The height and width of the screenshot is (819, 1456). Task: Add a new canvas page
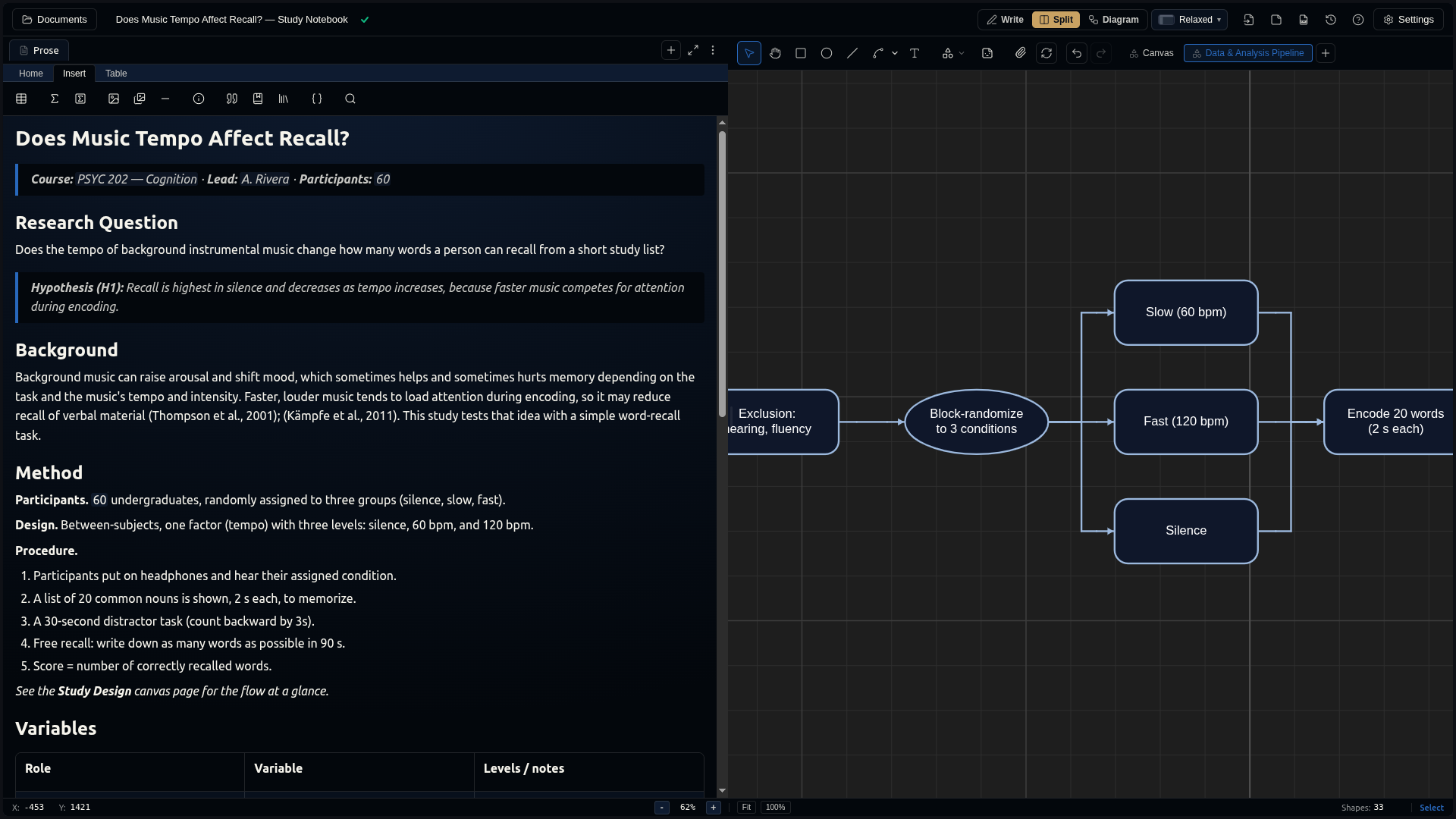(1326, 53)
